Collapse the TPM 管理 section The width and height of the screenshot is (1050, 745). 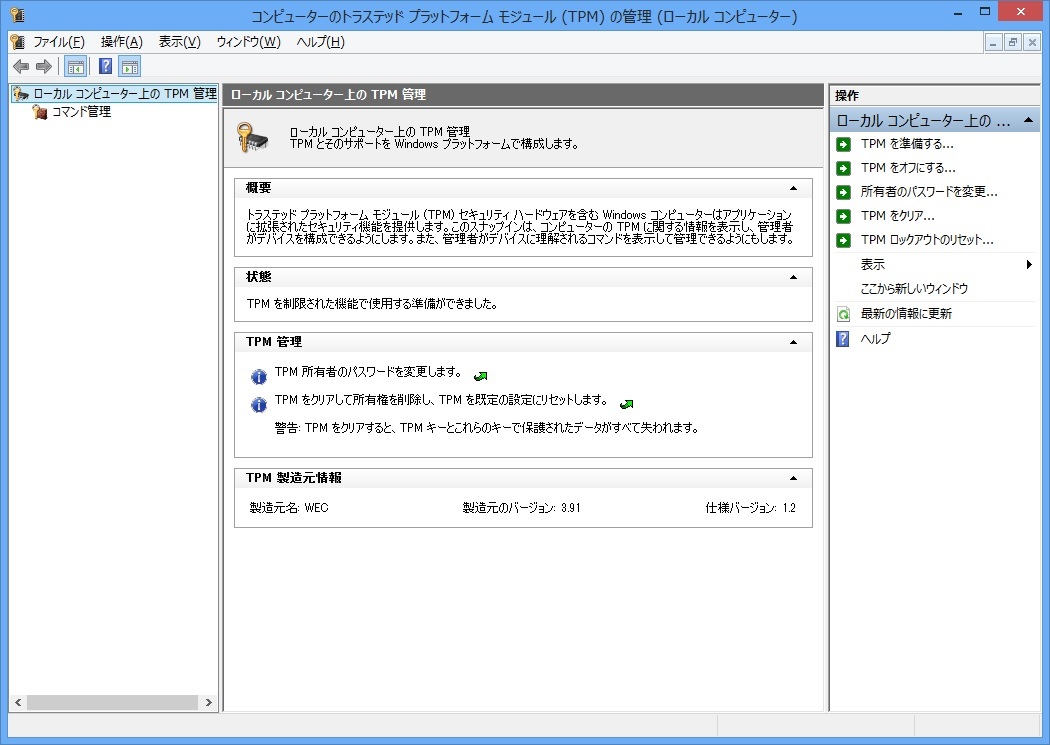click(794, 342)
